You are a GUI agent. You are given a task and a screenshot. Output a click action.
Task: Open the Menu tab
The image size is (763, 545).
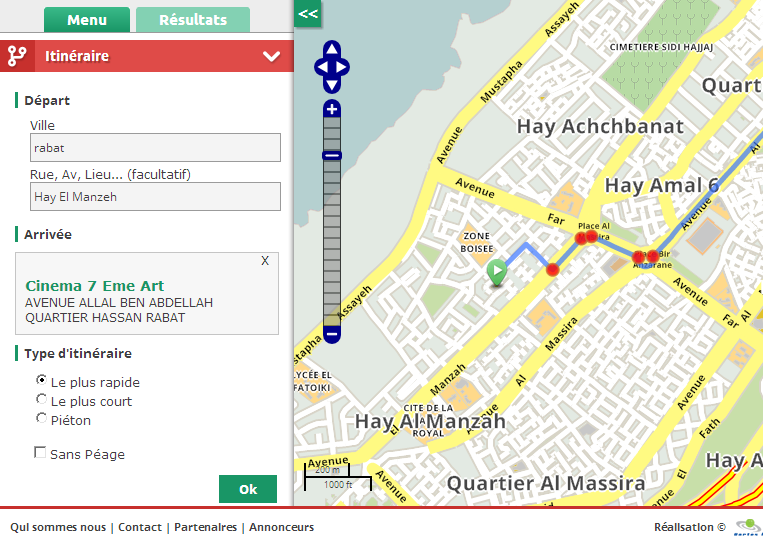(x=87, y=20)
